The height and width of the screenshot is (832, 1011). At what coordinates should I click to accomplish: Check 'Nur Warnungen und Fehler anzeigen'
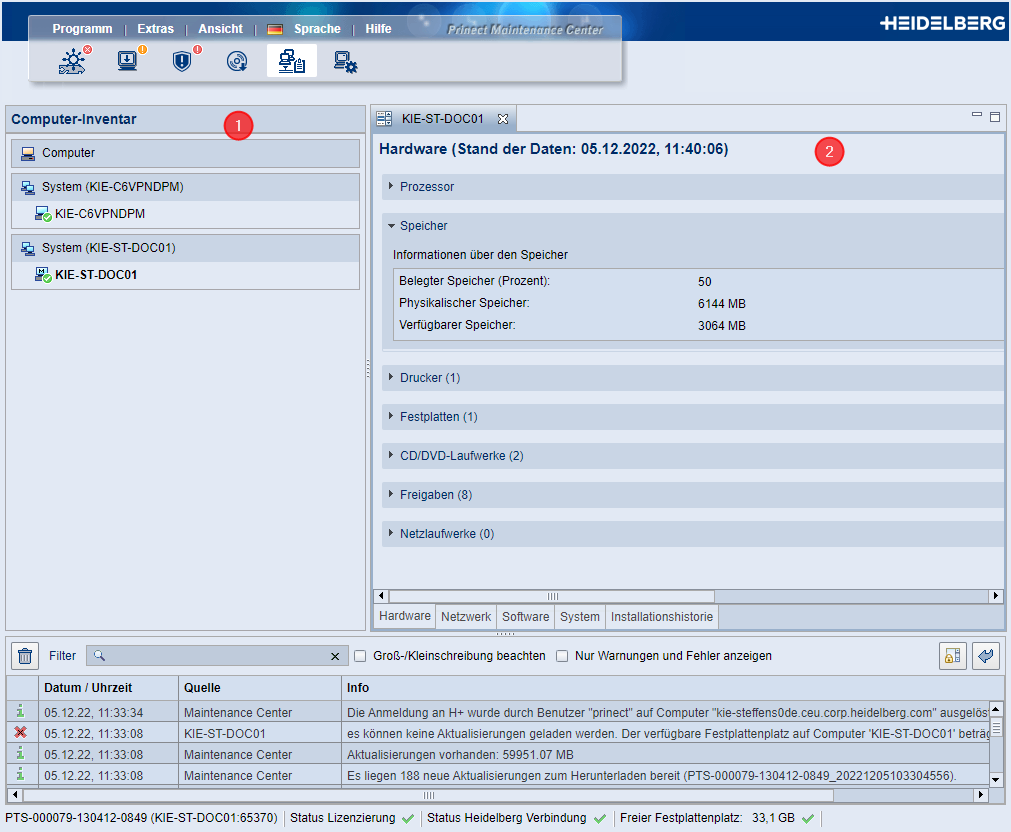click(562, 656)
